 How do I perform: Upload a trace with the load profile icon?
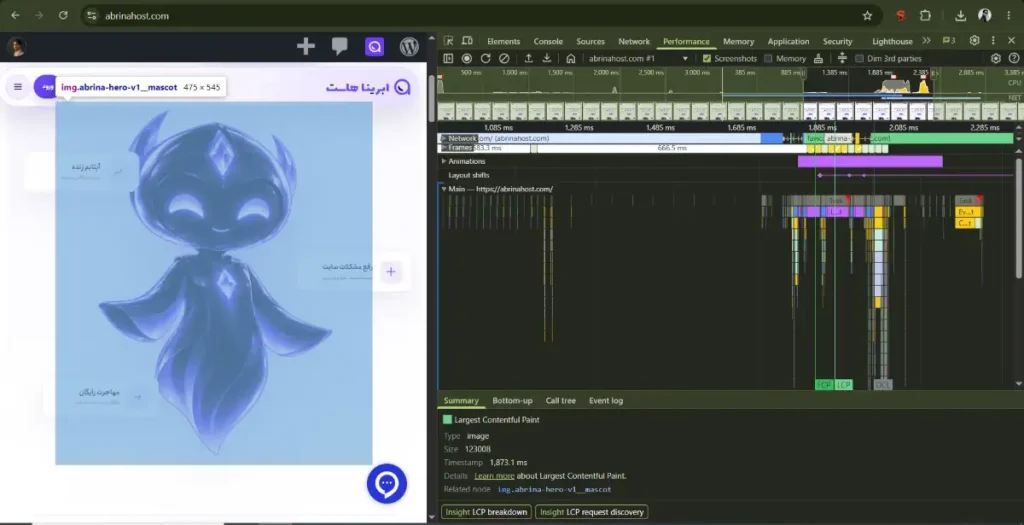click(528, 58)
